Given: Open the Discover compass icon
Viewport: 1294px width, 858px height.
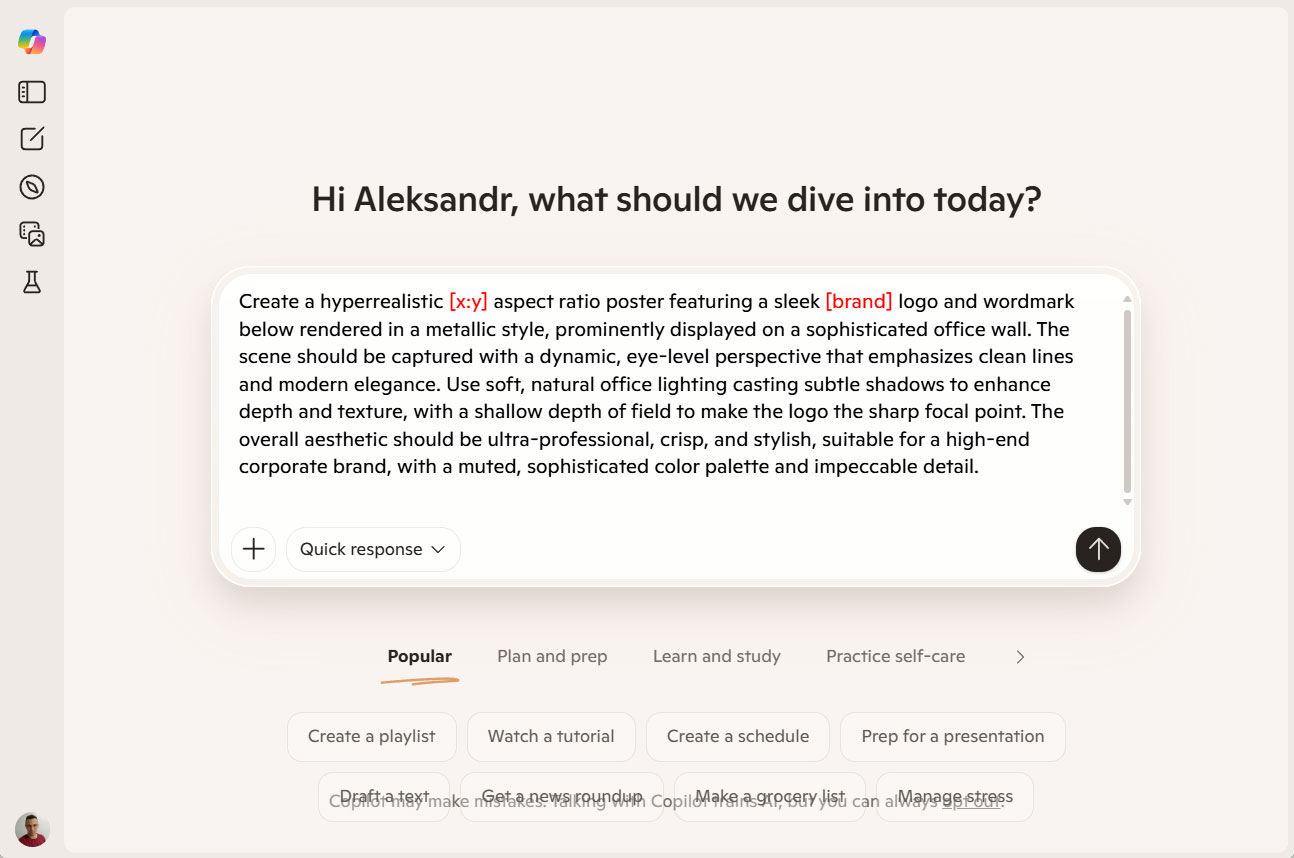Looking at the screenshot, I should pos(32,187).
